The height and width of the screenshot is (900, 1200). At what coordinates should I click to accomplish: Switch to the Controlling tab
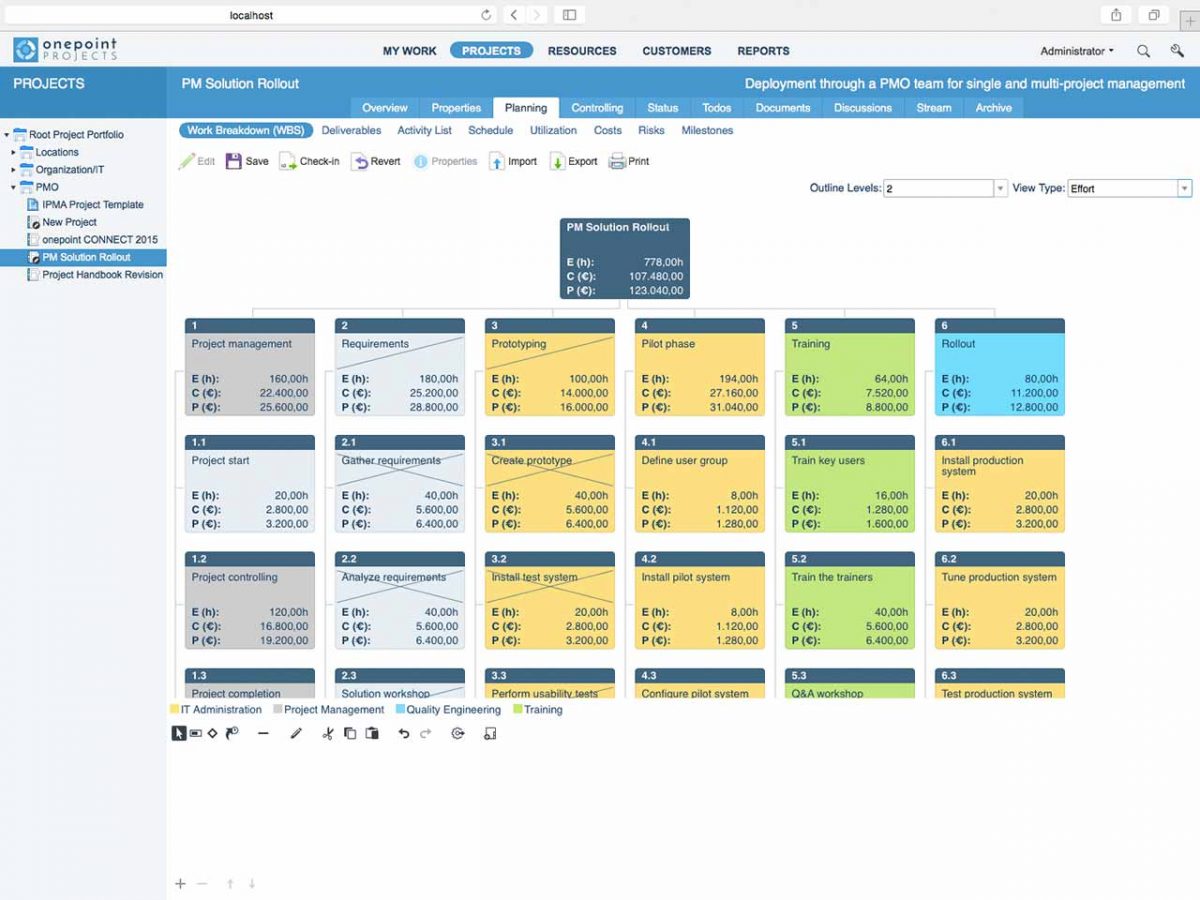(597, 108)
